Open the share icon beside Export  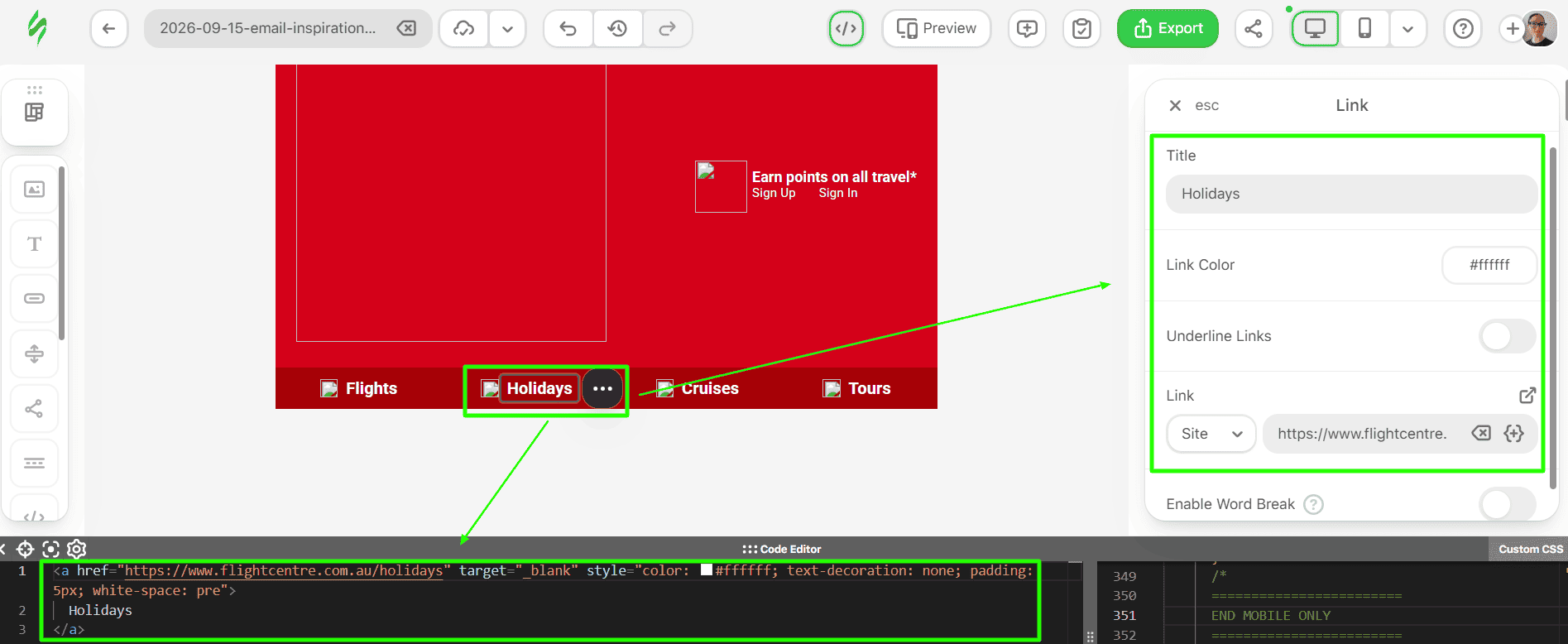click(1254, 28)
